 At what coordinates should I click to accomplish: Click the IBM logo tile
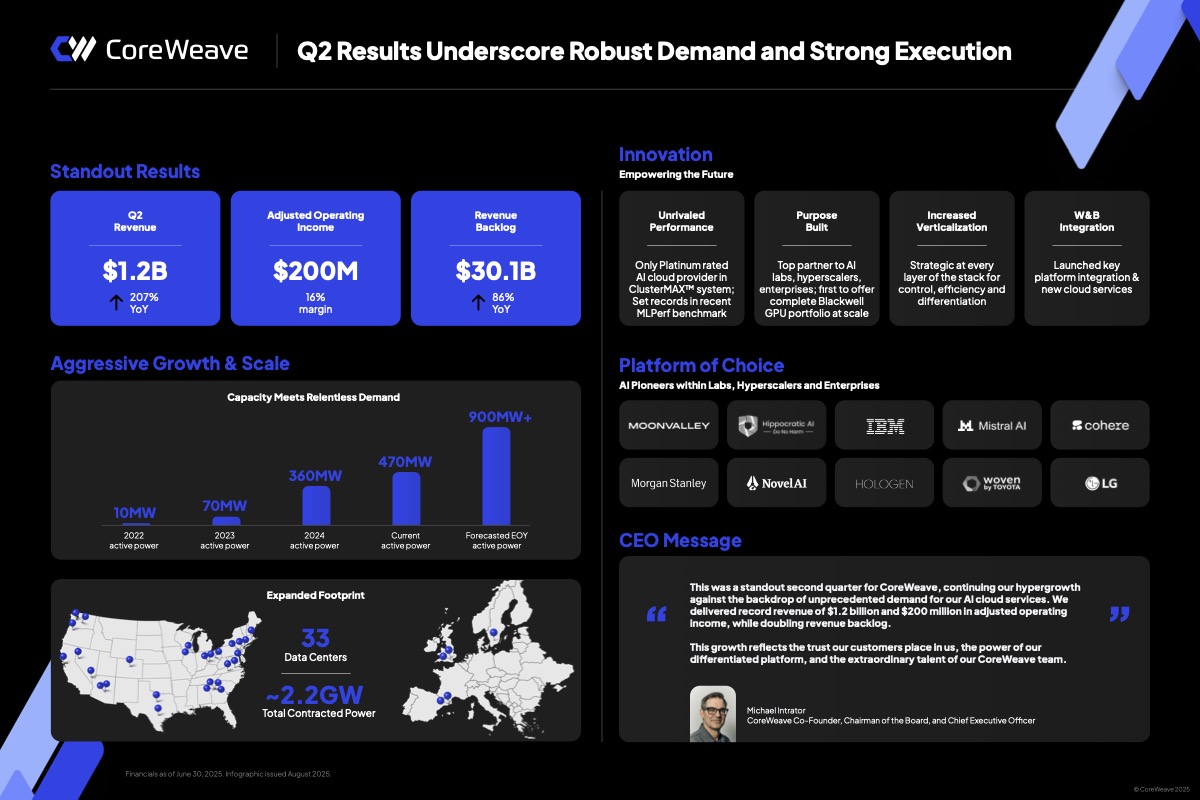tap(885, 425)
